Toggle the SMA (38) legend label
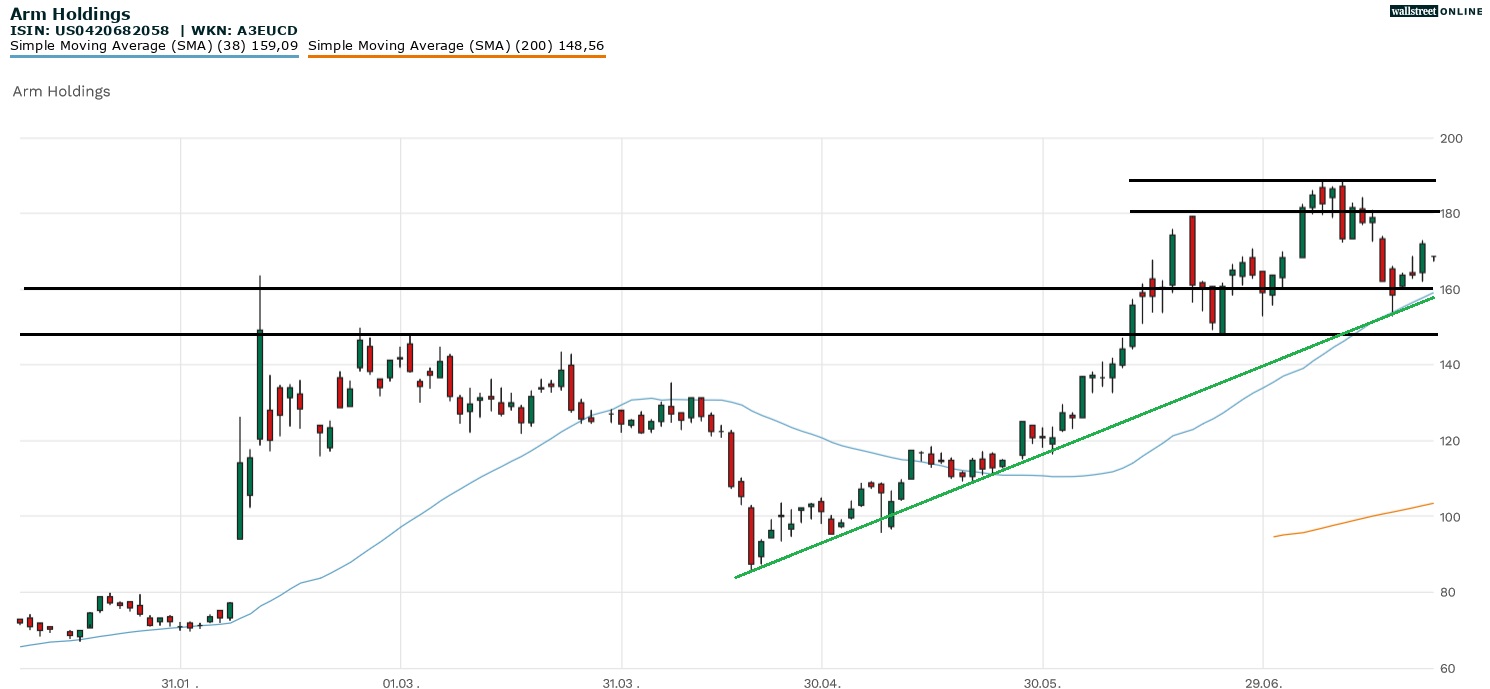The image size is (1490, 689). point(154,46)
